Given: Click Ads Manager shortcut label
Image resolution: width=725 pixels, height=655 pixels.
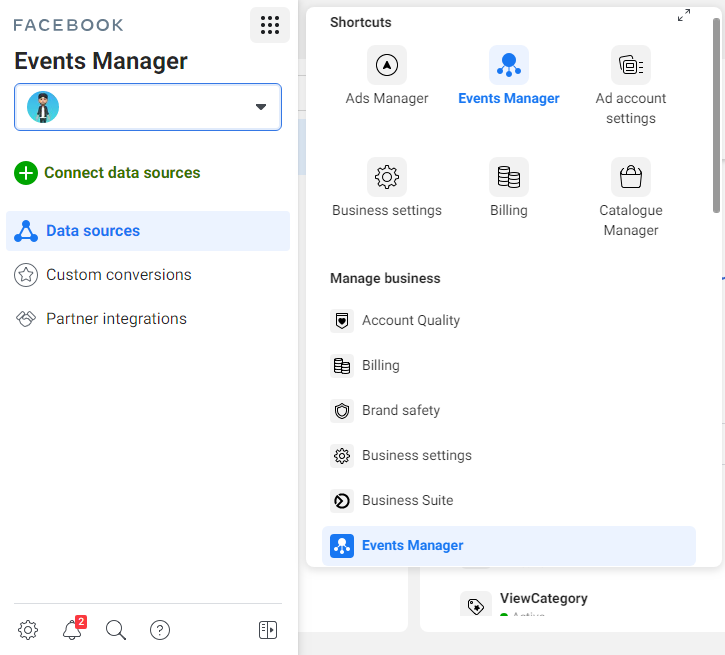Looking at the screenshot, I should [x=387, y=98].
